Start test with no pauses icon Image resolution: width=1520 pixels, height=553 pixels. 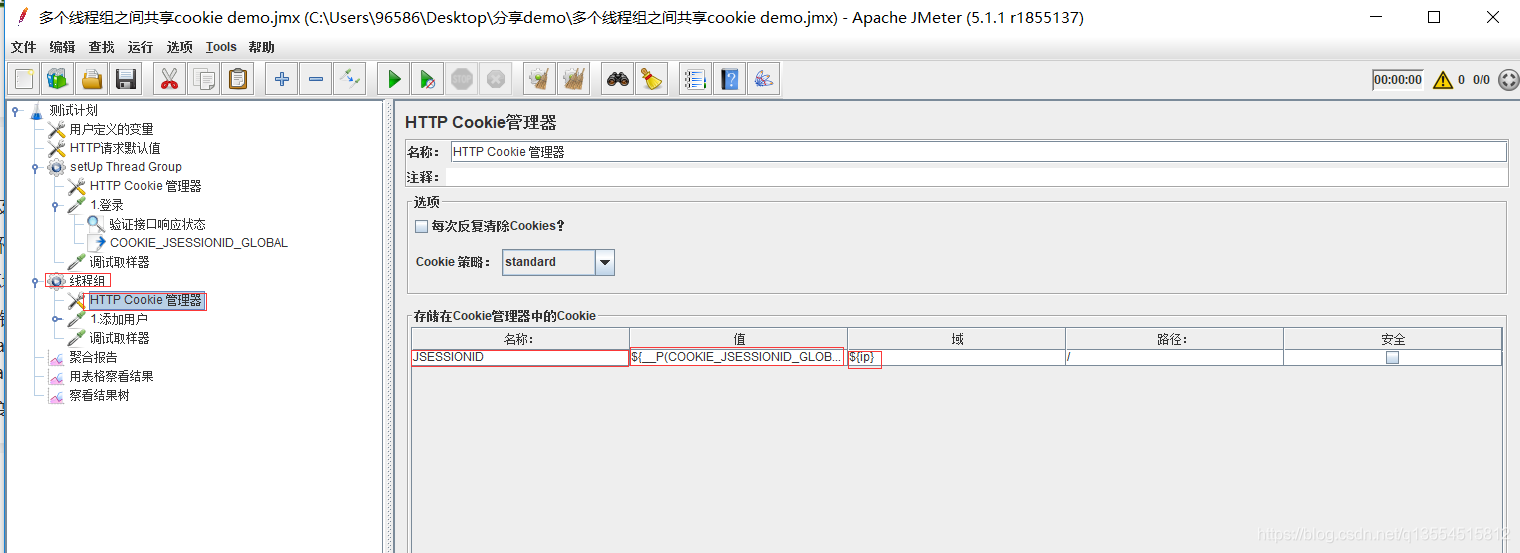tap(428, 79)
